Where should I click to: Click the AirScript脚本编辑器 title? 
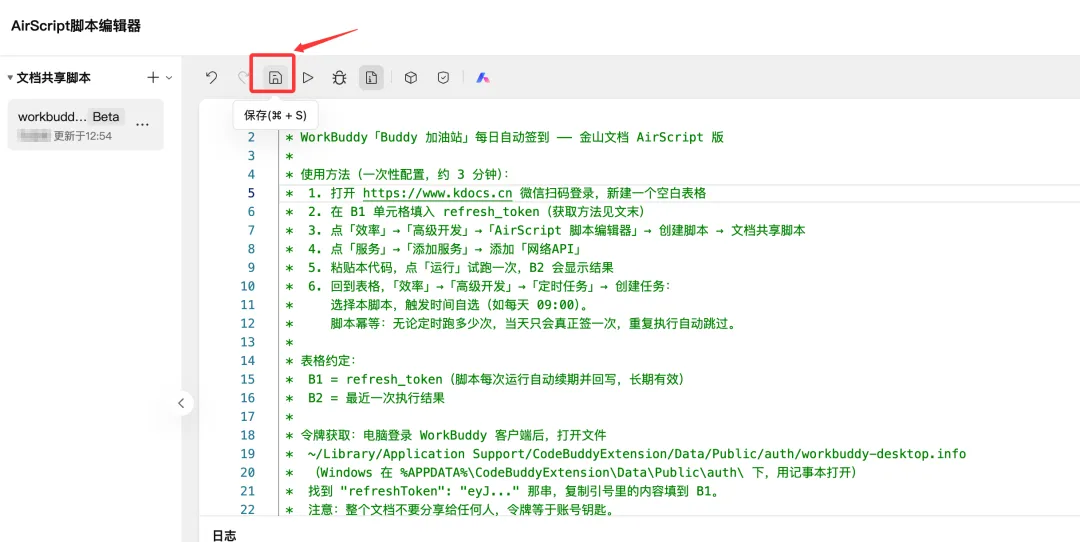coord(76,26)
